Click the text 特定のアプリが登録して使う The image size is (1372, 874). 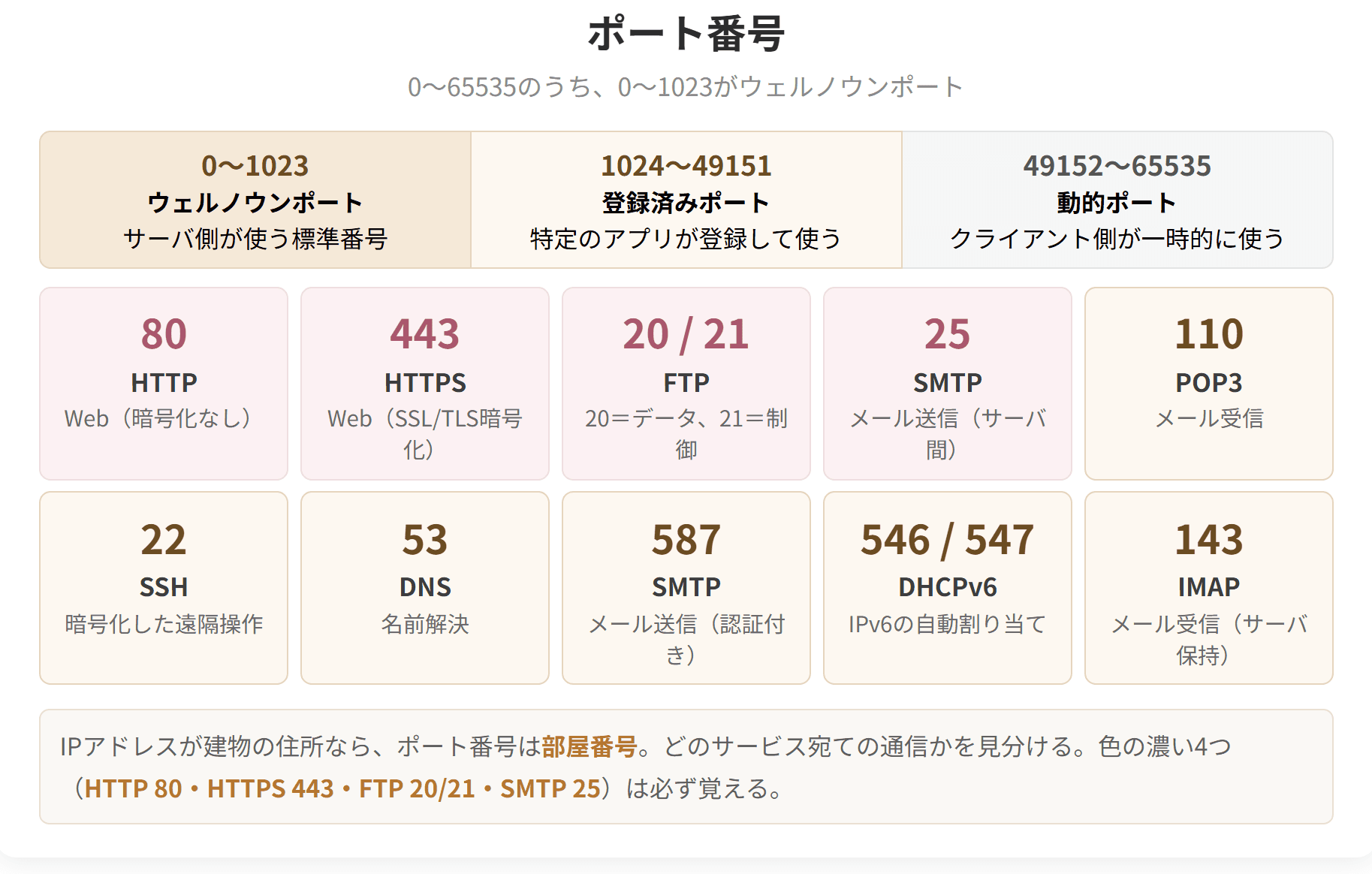click(x=686, y=239)
